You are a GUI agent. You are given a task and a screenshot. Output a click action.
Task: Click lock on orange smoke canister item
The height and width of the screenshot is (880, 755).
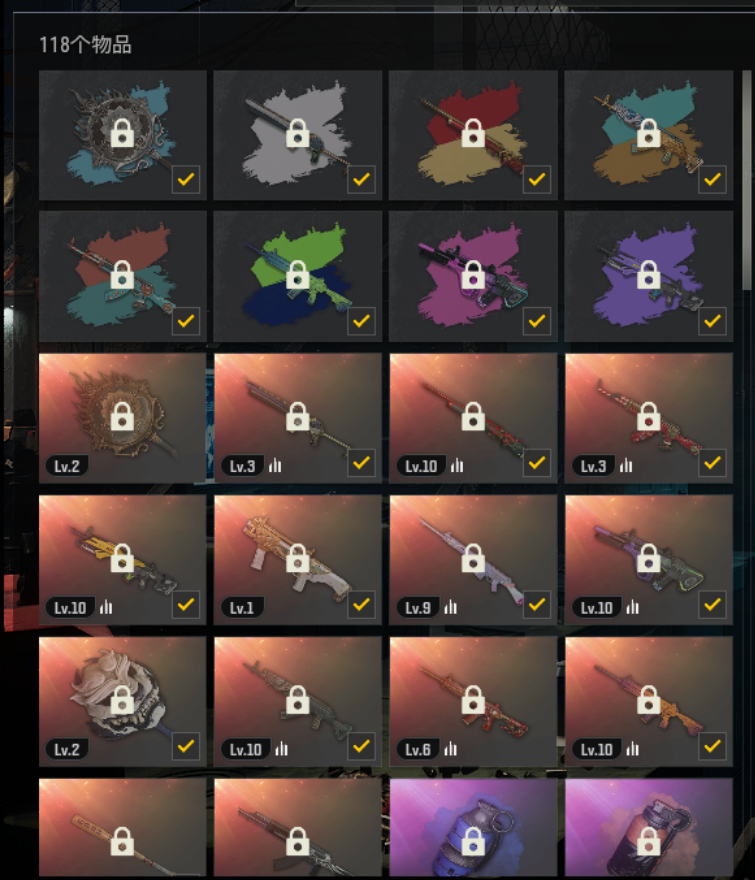(648, 841)
